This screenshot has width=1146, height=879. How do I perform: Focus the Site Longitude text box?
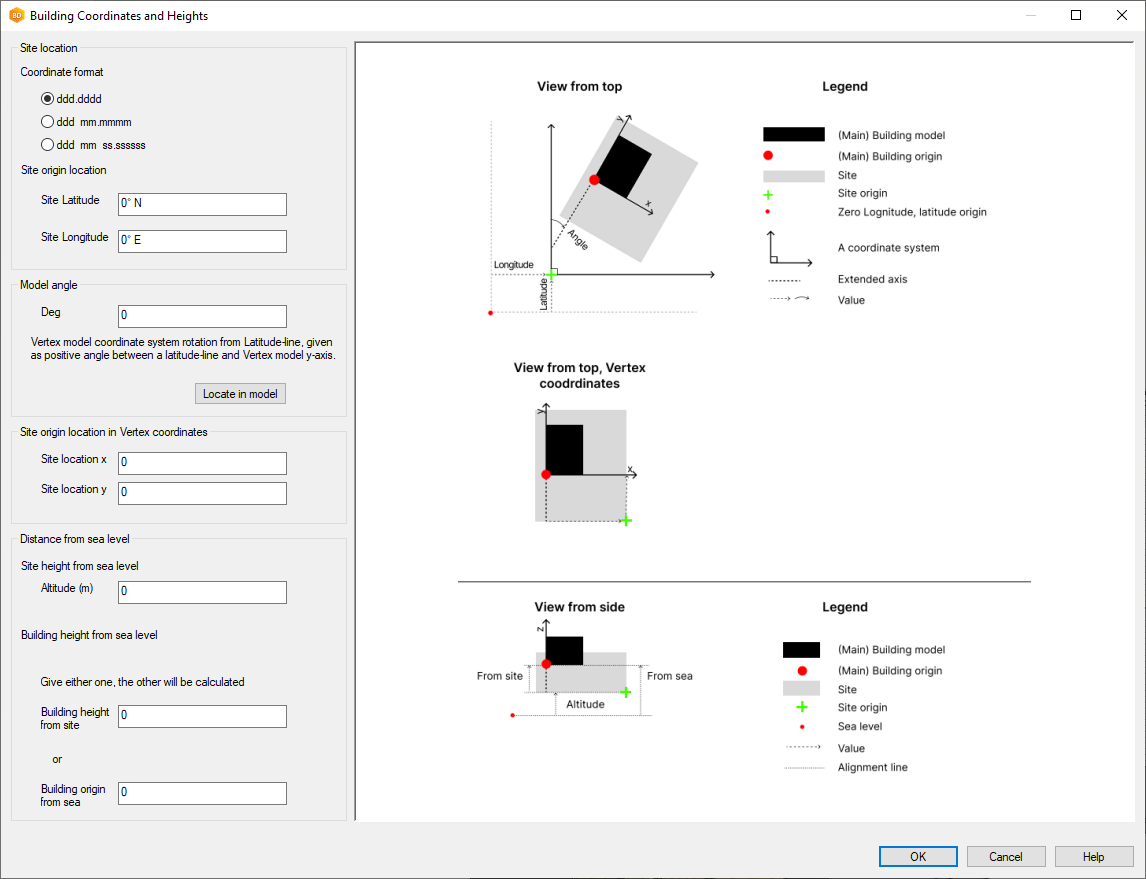[x=202, y=241]
